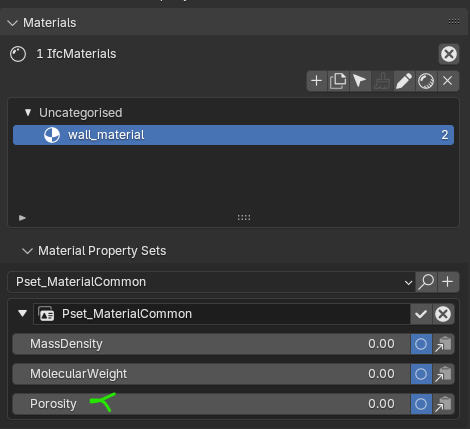470x429 pixels.
Task: Open the Pset_MaterialCommon dropdown
Action: [211, 282]
